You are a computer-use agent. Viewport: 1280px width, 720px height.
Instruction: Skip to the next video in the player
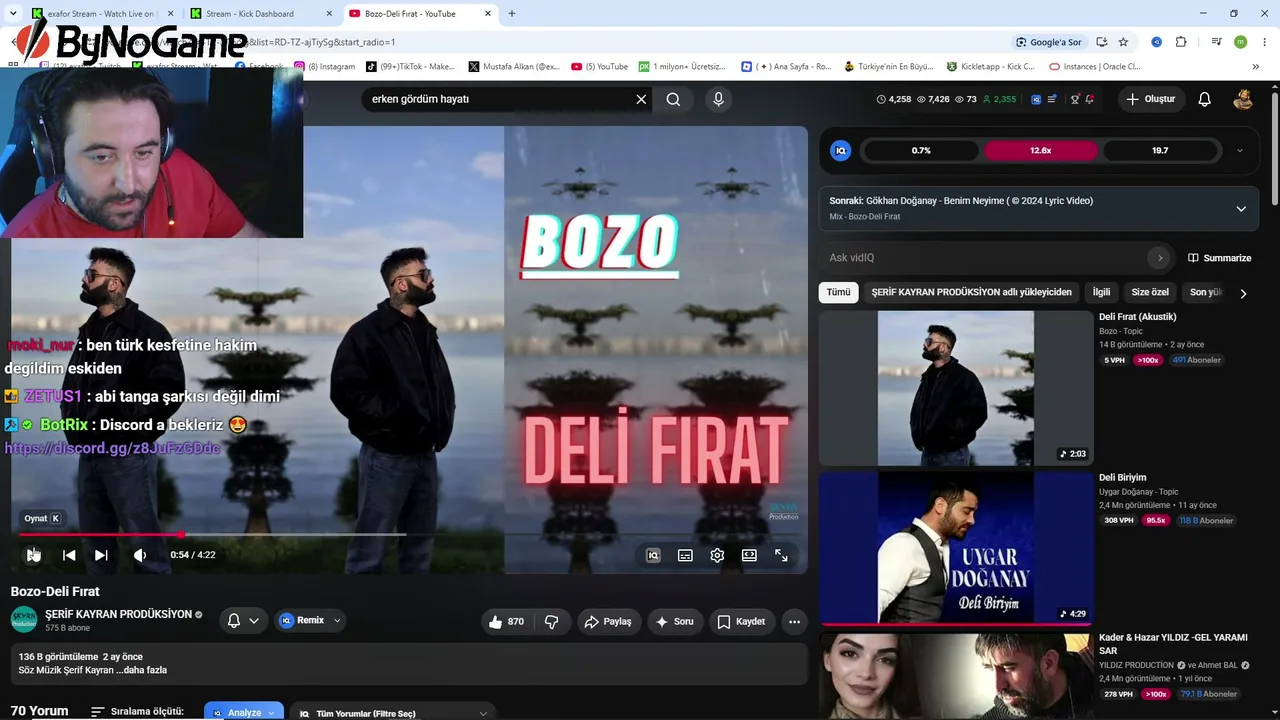point(101,555)
